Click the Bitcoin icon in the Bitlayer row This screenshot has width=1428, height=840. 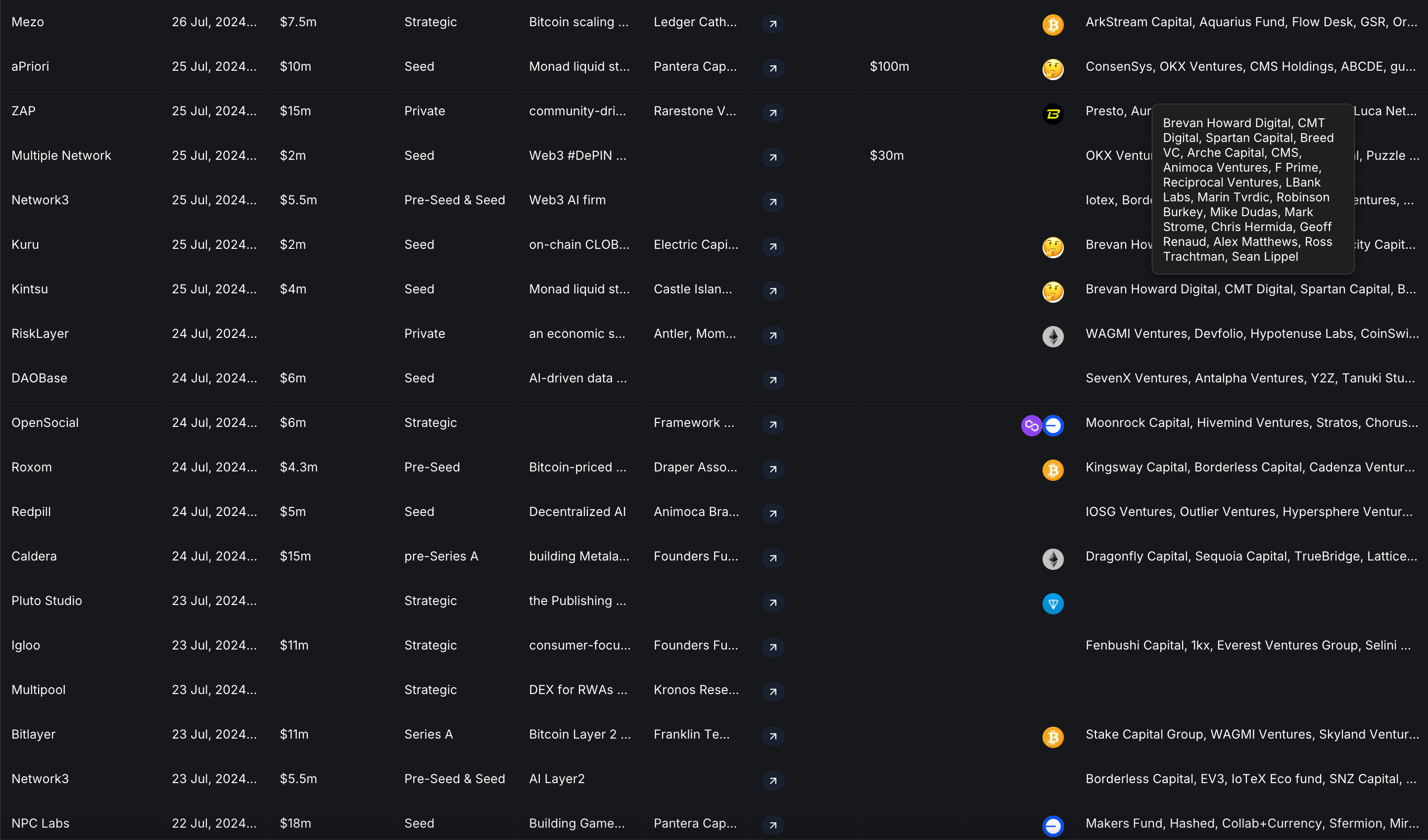click(x=1053, y=736)
